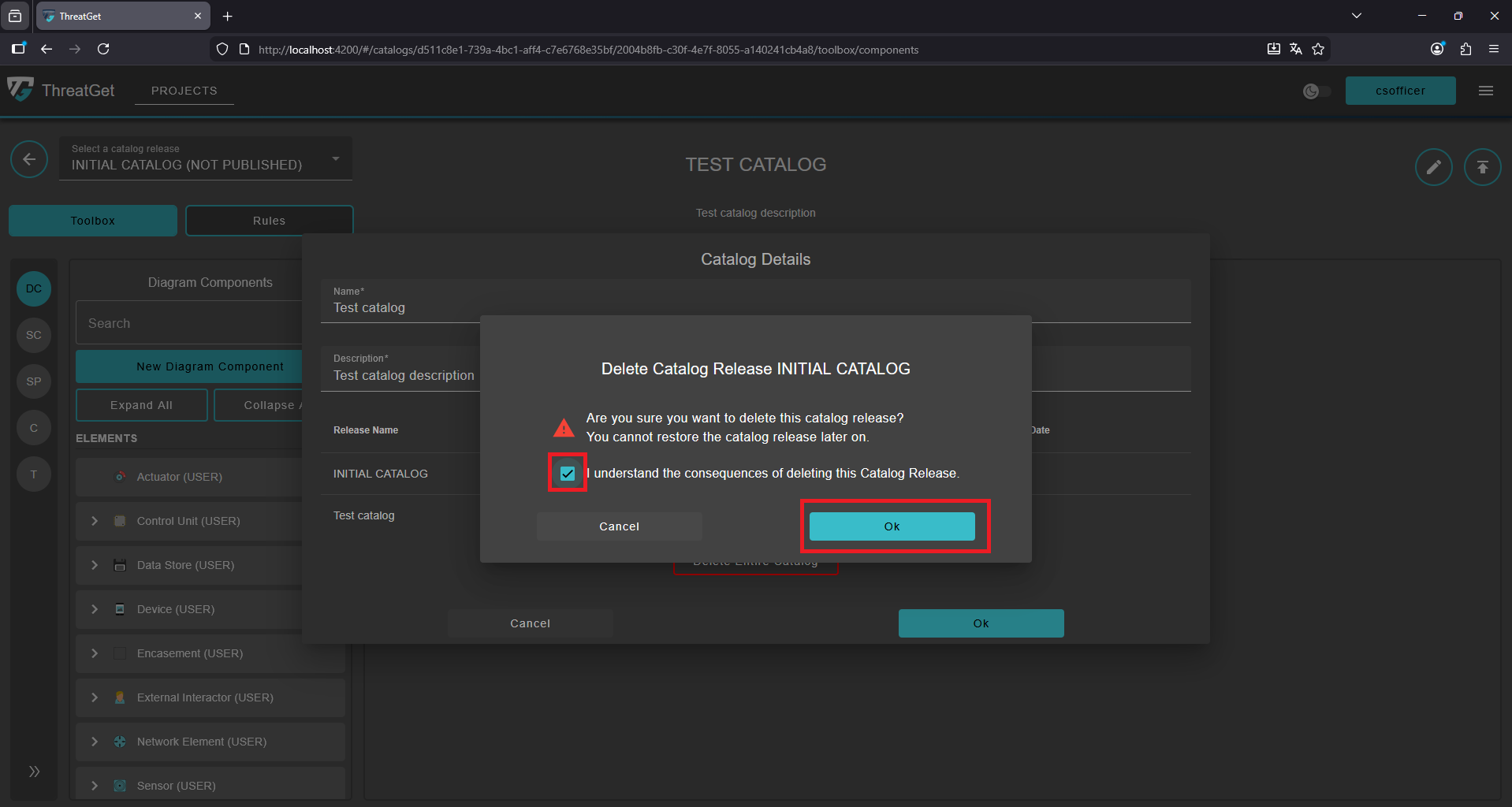Expand the Sensor (USER) element

(x=94, y=785)
